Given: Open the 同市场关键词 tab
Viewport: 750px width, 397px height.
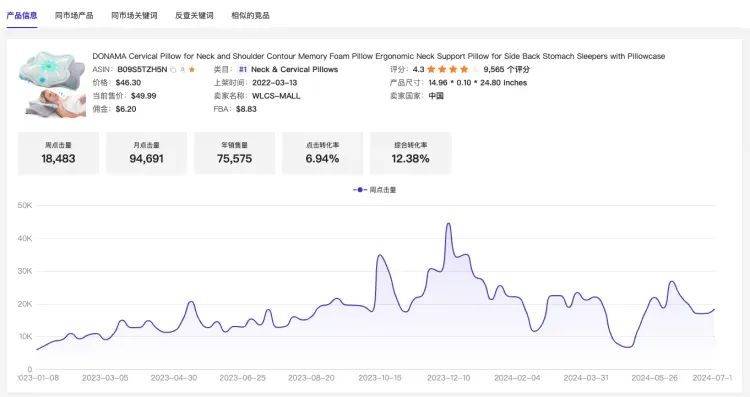Looking at the screenshot, I should click(x=134, y=15).
